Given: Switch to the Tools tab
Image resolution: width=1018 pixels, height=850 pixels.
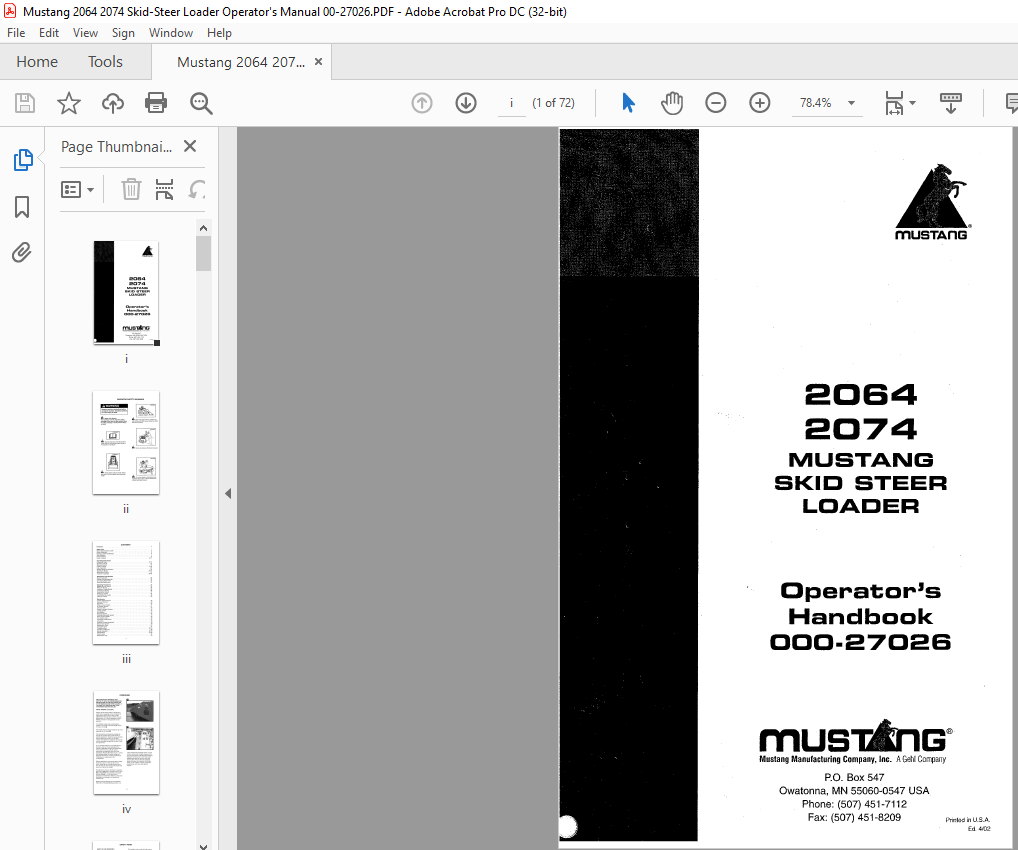Looking at the screenshot, I should point(105,62).
